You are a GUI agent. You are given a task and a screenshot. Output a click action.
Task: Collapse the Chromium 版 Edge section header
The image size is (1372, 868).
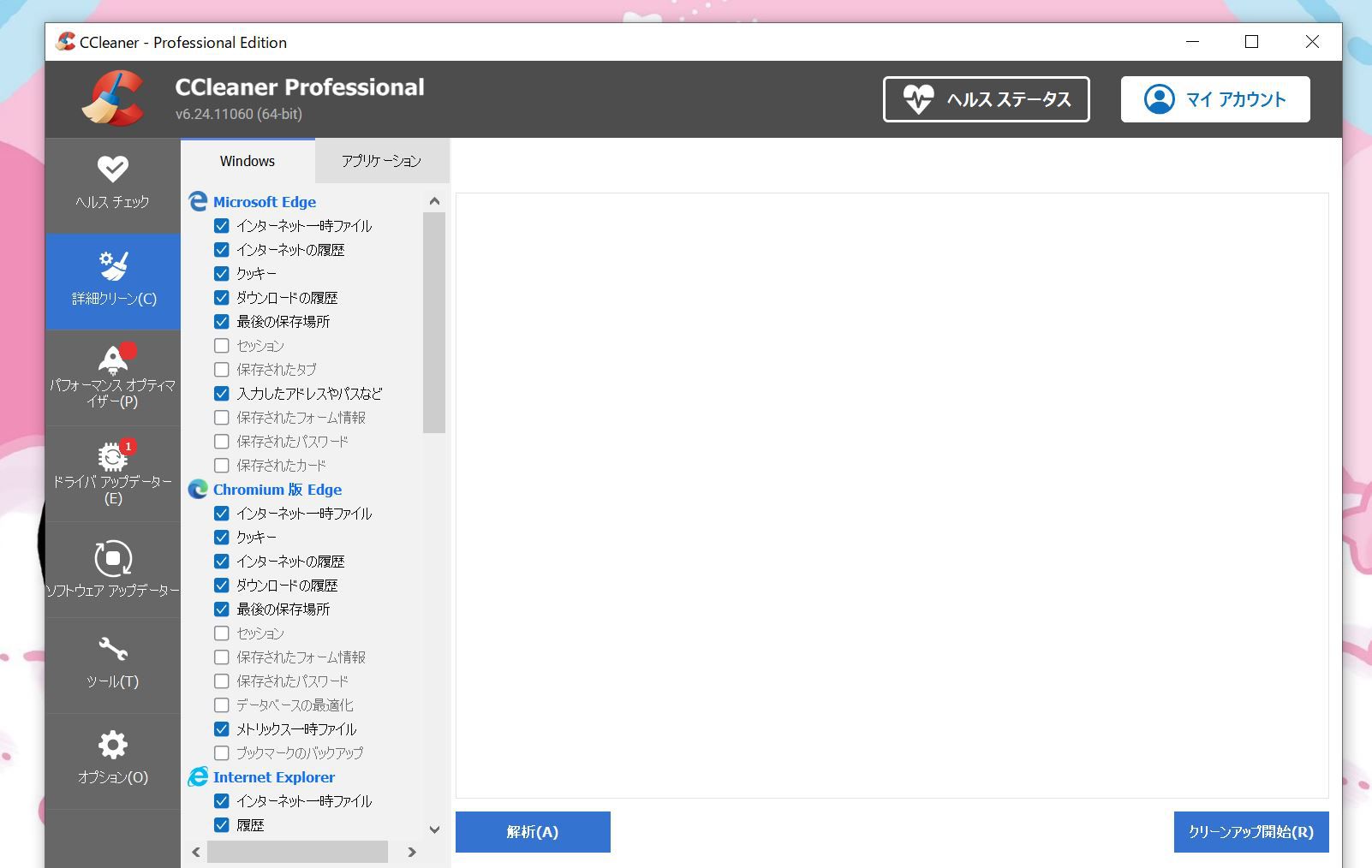[x=277, y=490]
